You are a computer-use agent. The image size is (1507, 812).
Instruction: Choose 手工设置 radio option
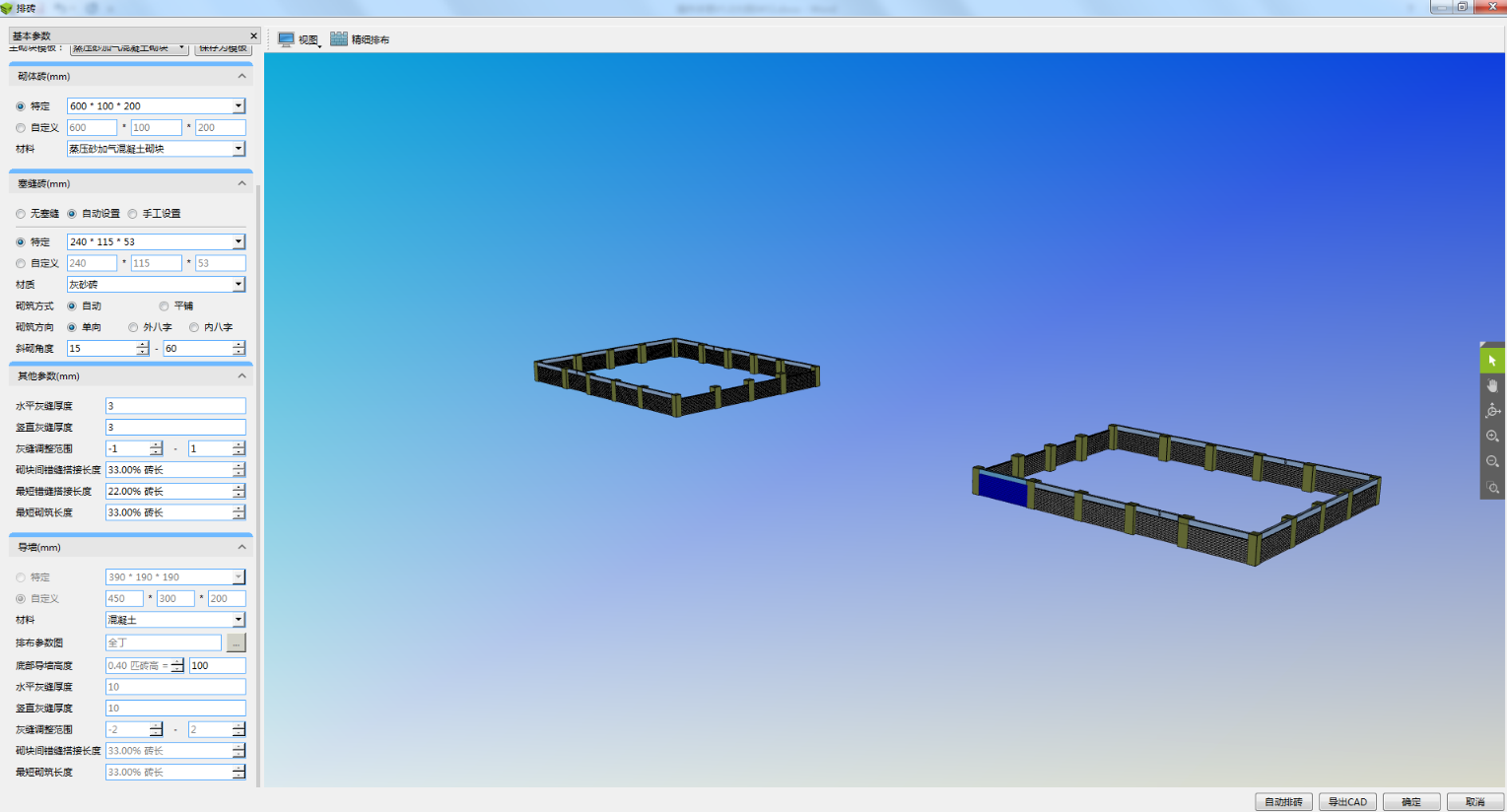133,214
